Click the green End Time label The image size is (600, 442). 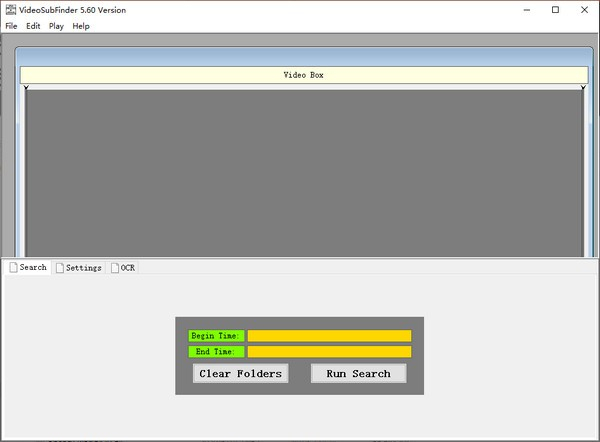click(x=216, y=352)
